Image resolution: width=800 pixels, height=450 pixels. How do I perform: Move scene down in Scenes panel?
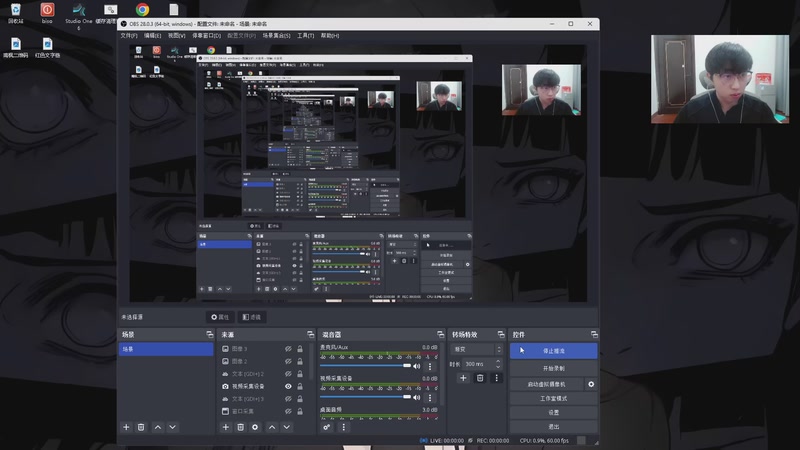172,427
